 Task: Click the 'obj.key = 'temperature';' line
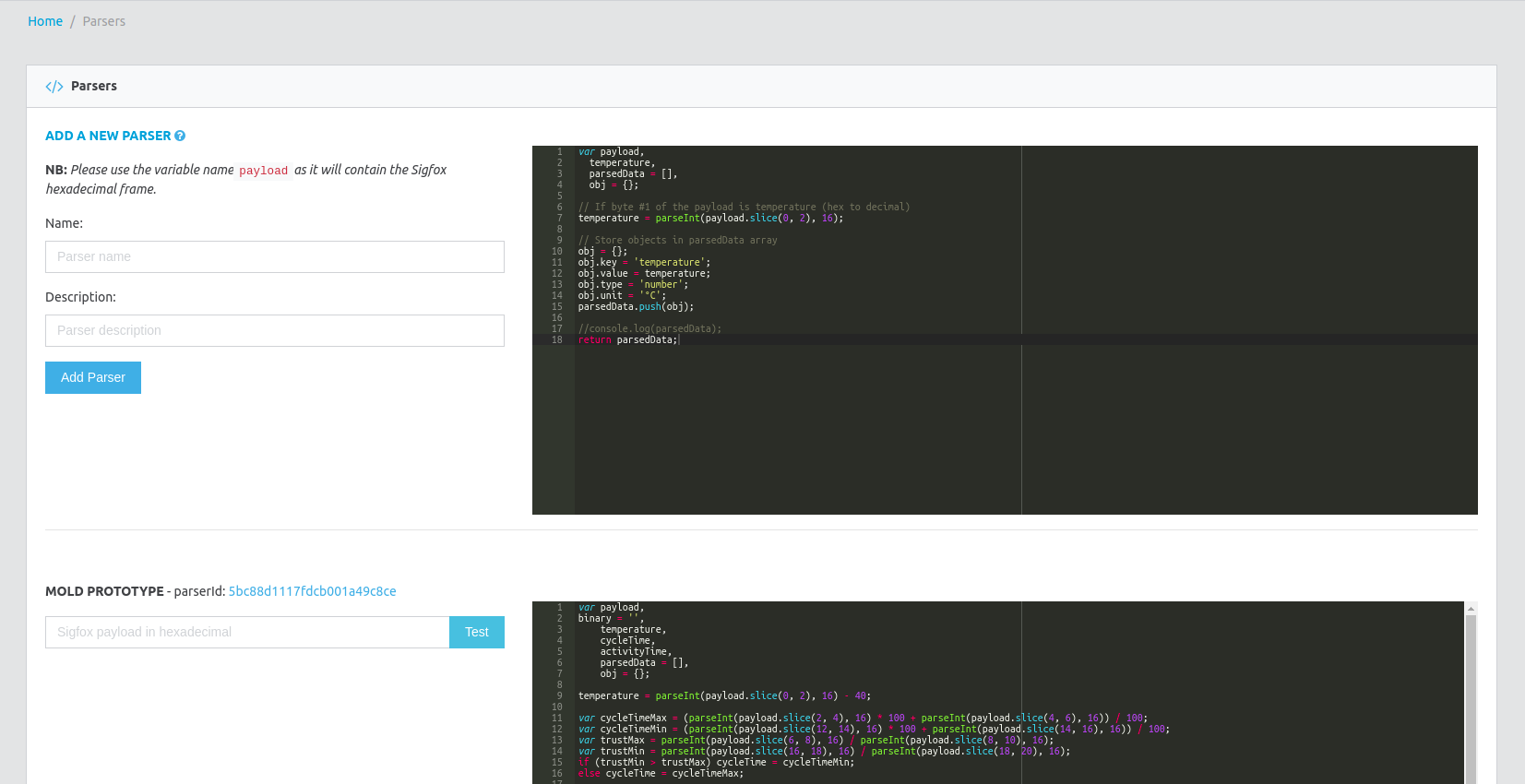coord(644,263)
